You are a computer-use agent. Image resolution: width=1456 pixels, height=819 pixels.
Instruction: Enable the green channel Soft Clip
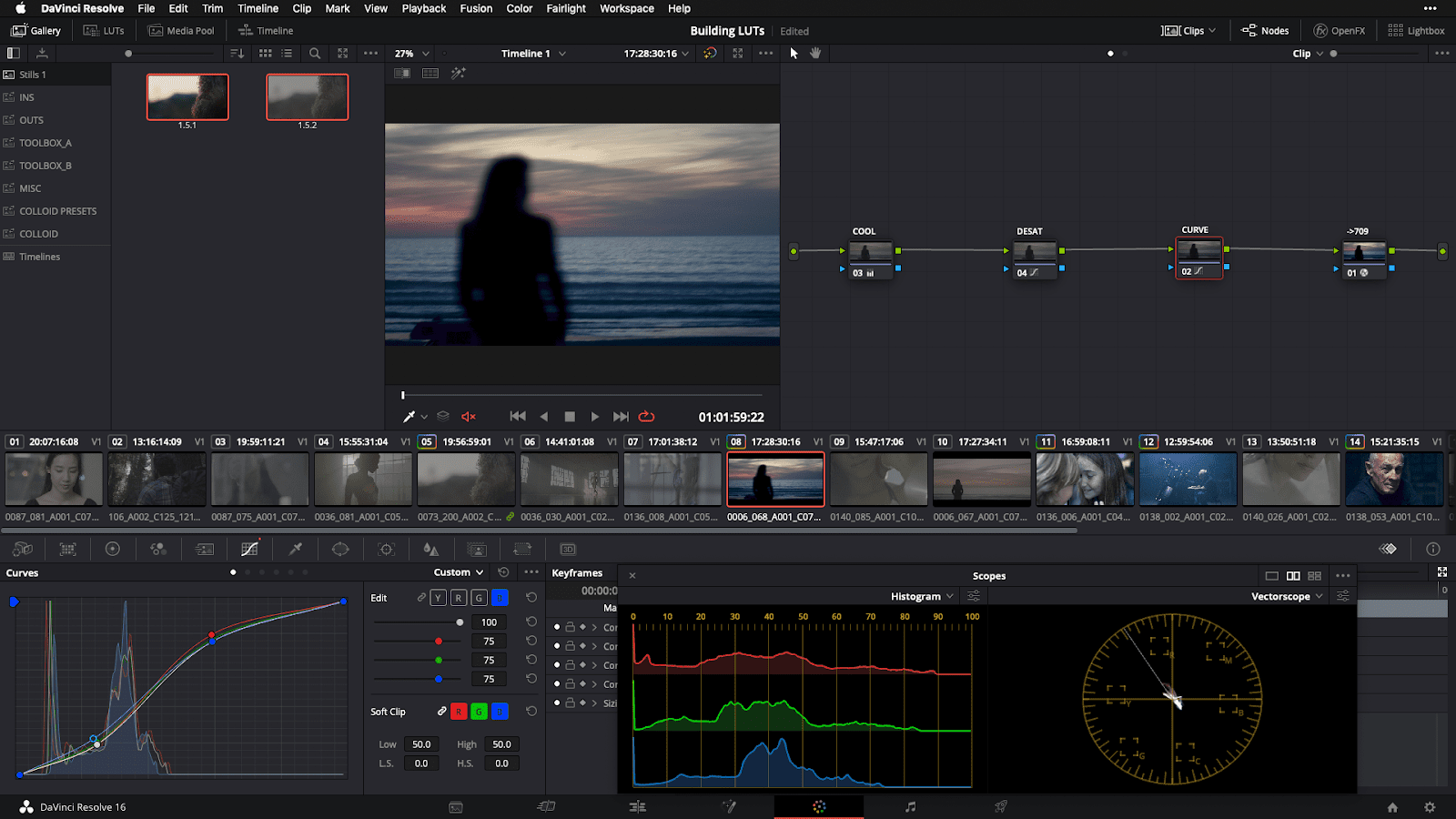(x=479, y=711)
